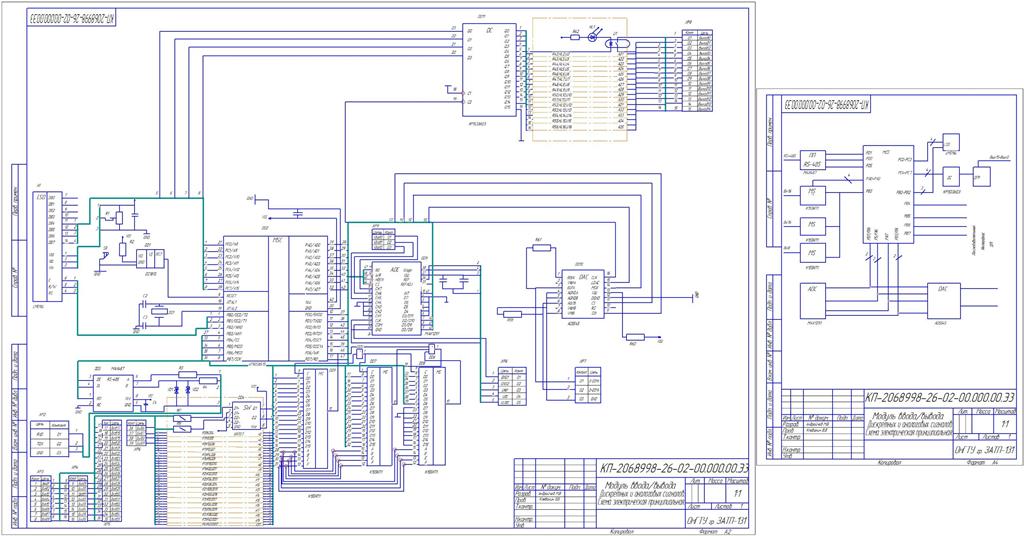Viewport: 1024px width, 536px height.
Task: Click the small block above the DC block on A4
Action: pyautogui.click(x=951, y=142)
